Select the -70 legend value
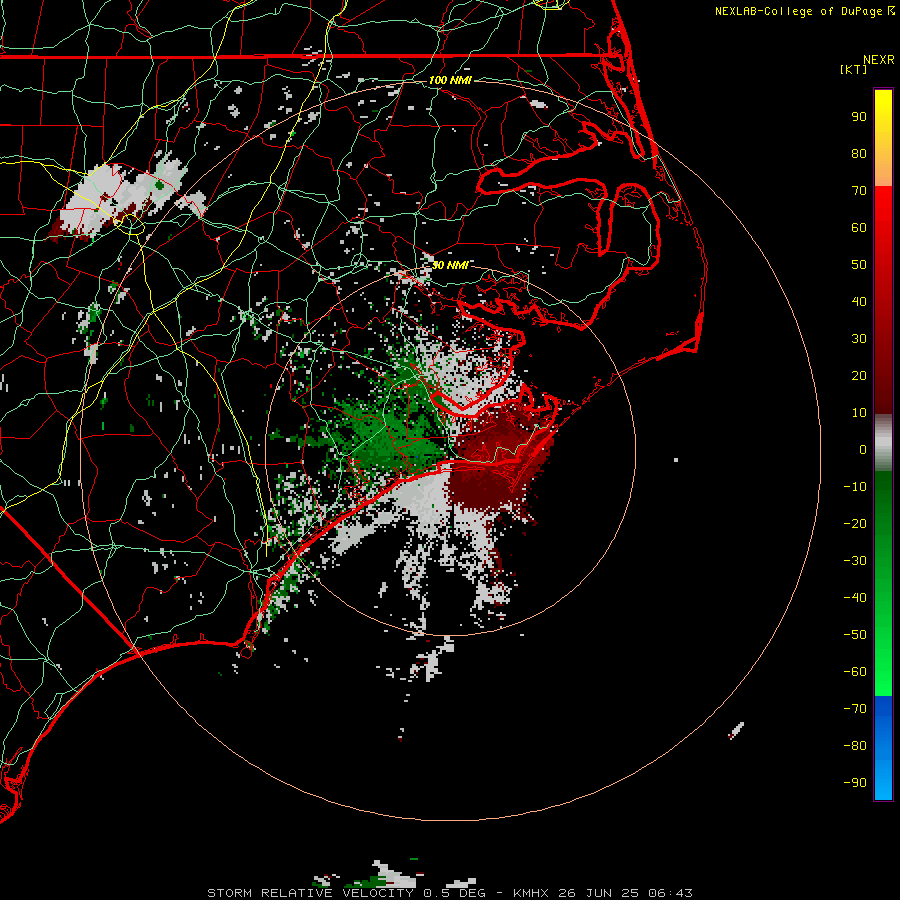 (x=855, y=709)
